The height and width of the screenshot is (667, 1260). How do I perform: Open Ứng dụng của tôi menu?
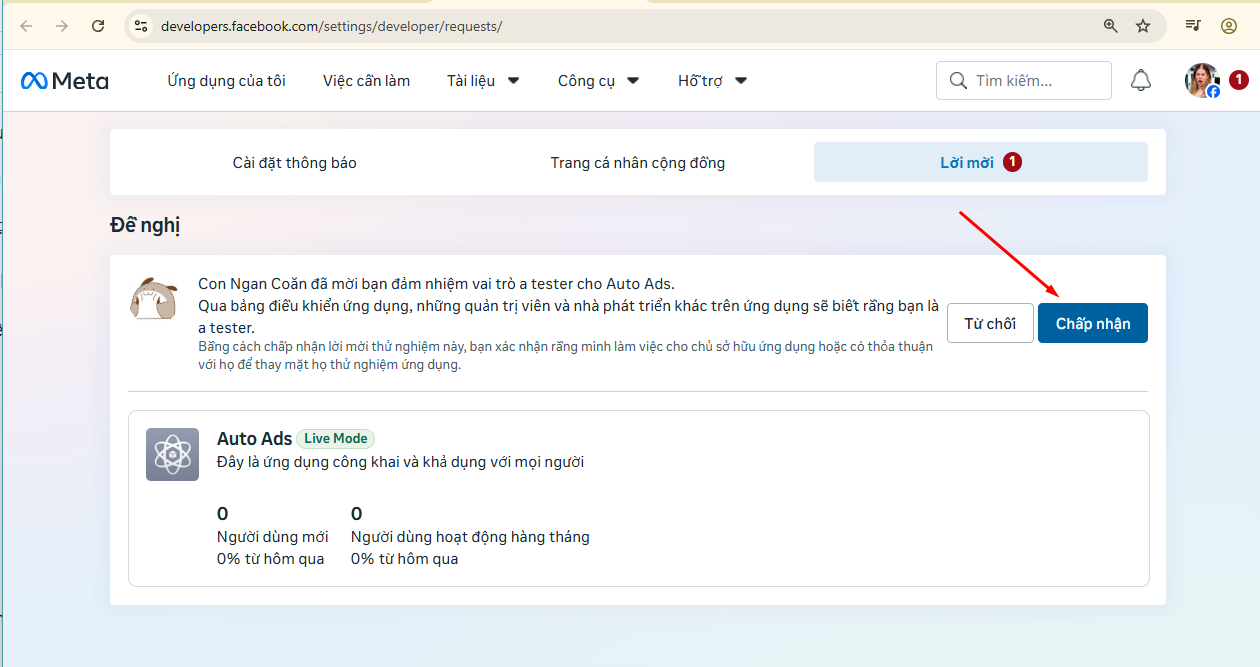pos(227,81)
